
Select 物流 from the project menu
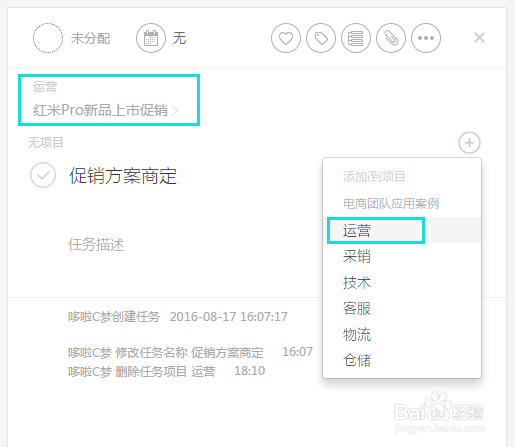(403, 334)
